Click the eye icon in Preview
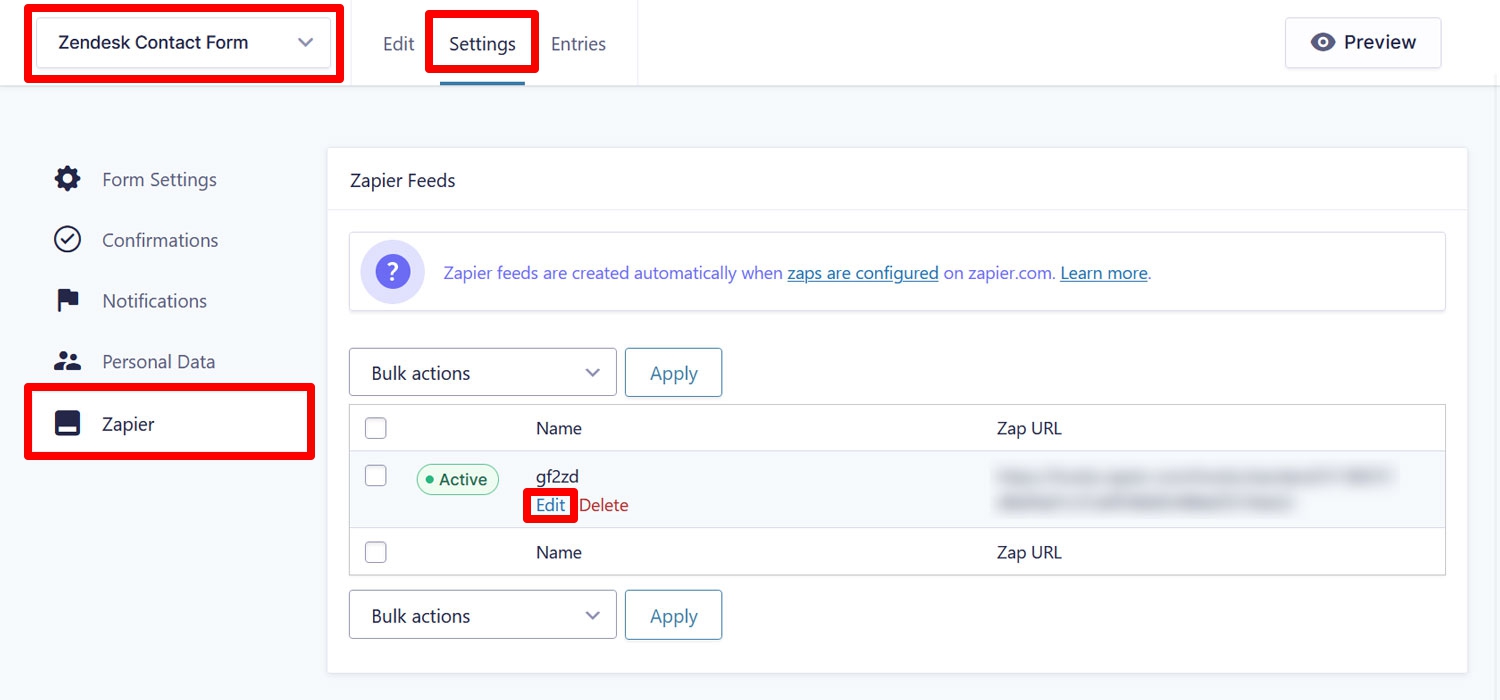Image resolution: width=1500 pixels, height=700 pixels. (x=1323, y=42)
